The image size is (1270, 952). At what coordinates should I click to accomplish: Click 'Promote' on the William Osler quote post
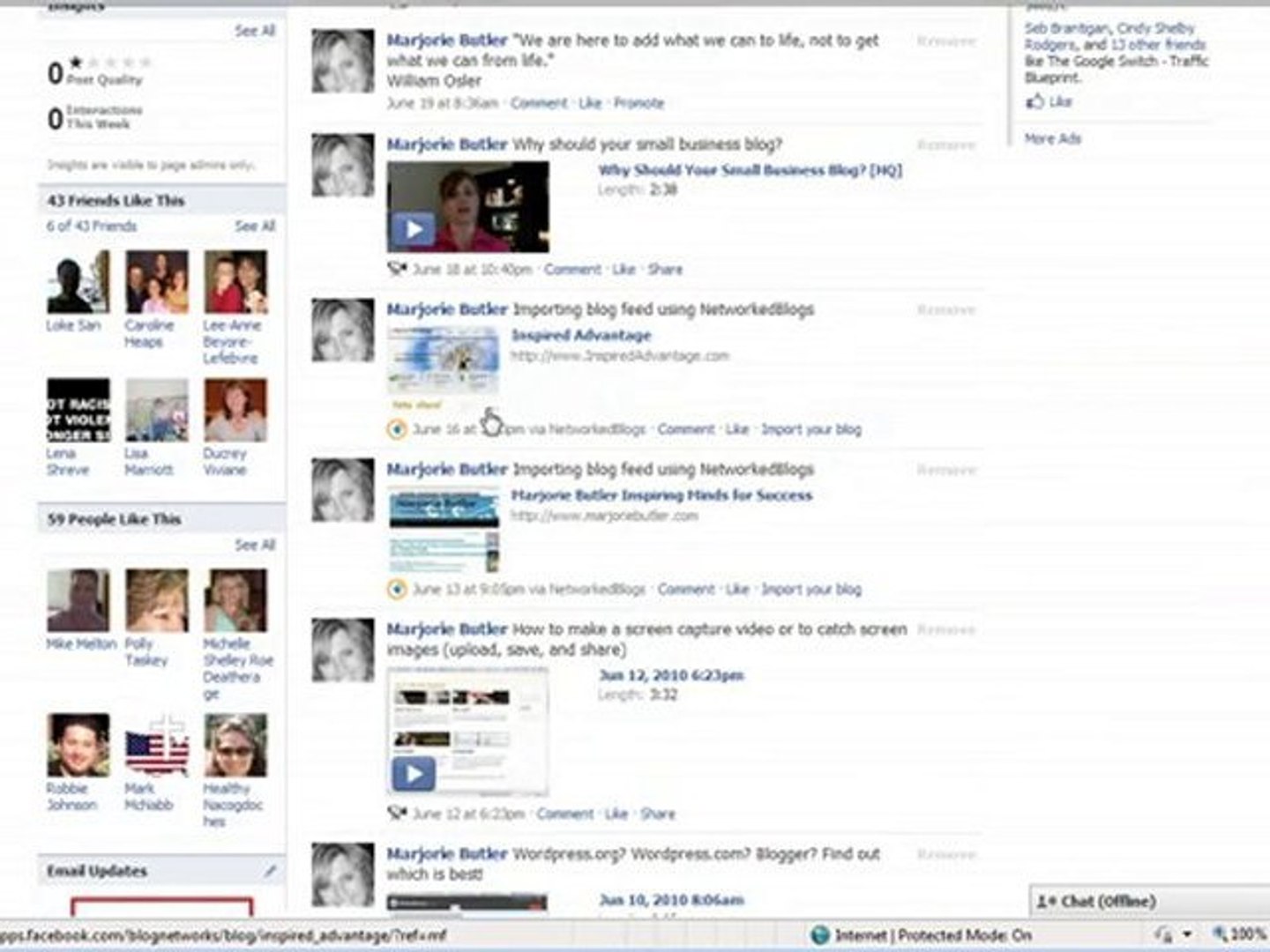click(639, 103)
